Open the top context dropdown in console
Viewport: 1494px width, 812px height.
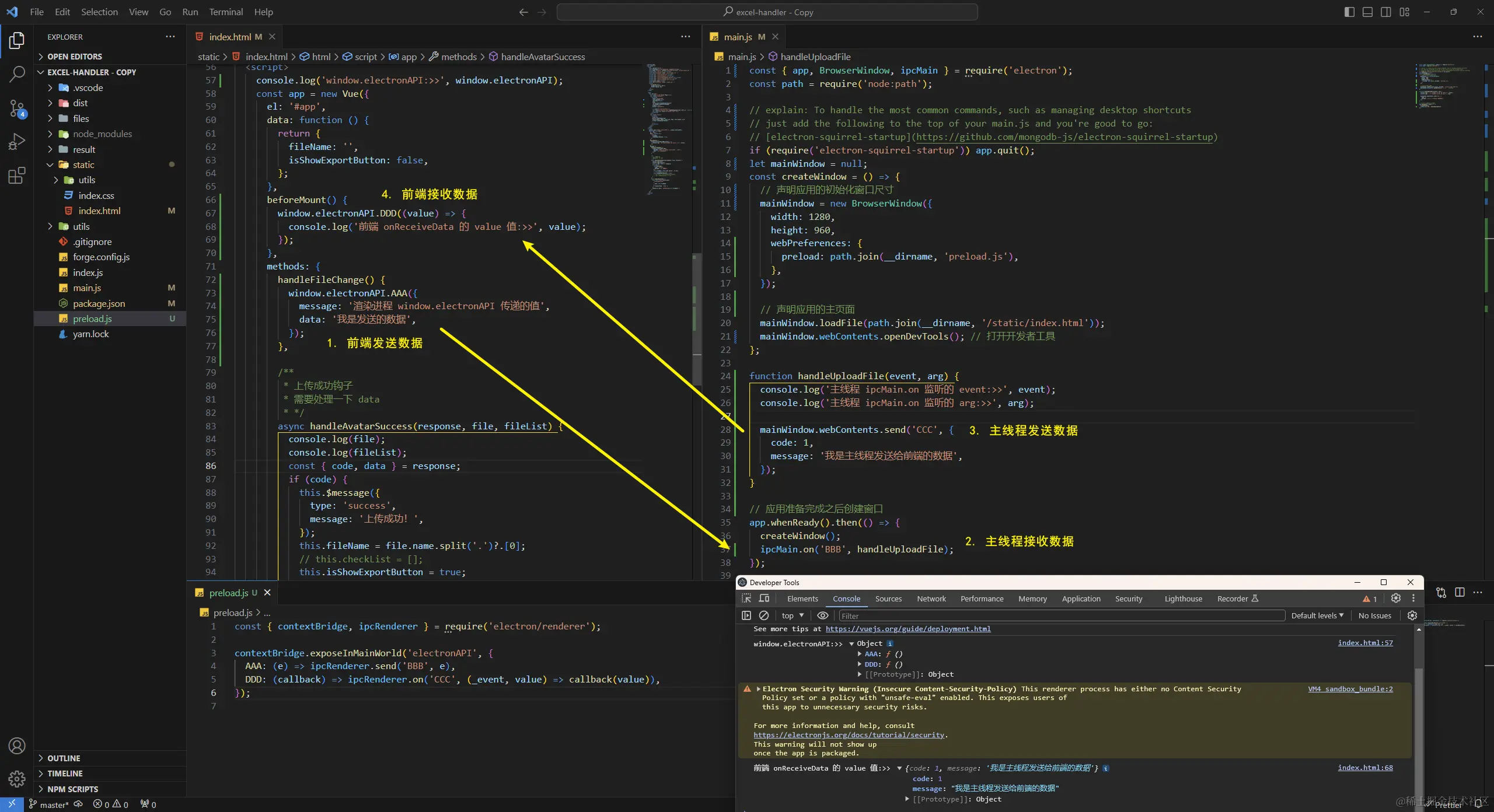point(793,615)
